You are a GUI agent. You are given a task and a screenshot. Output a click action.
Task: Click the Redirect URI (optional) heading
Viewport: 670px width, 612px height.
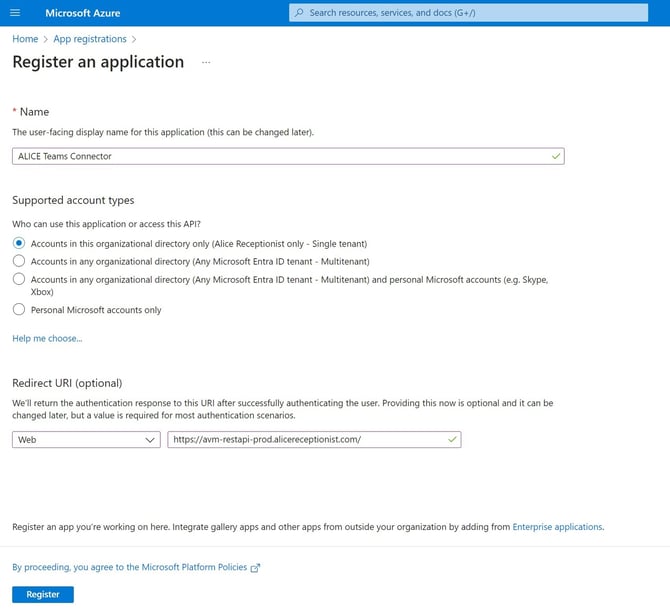pyautogui.click(x=67, y=383)
